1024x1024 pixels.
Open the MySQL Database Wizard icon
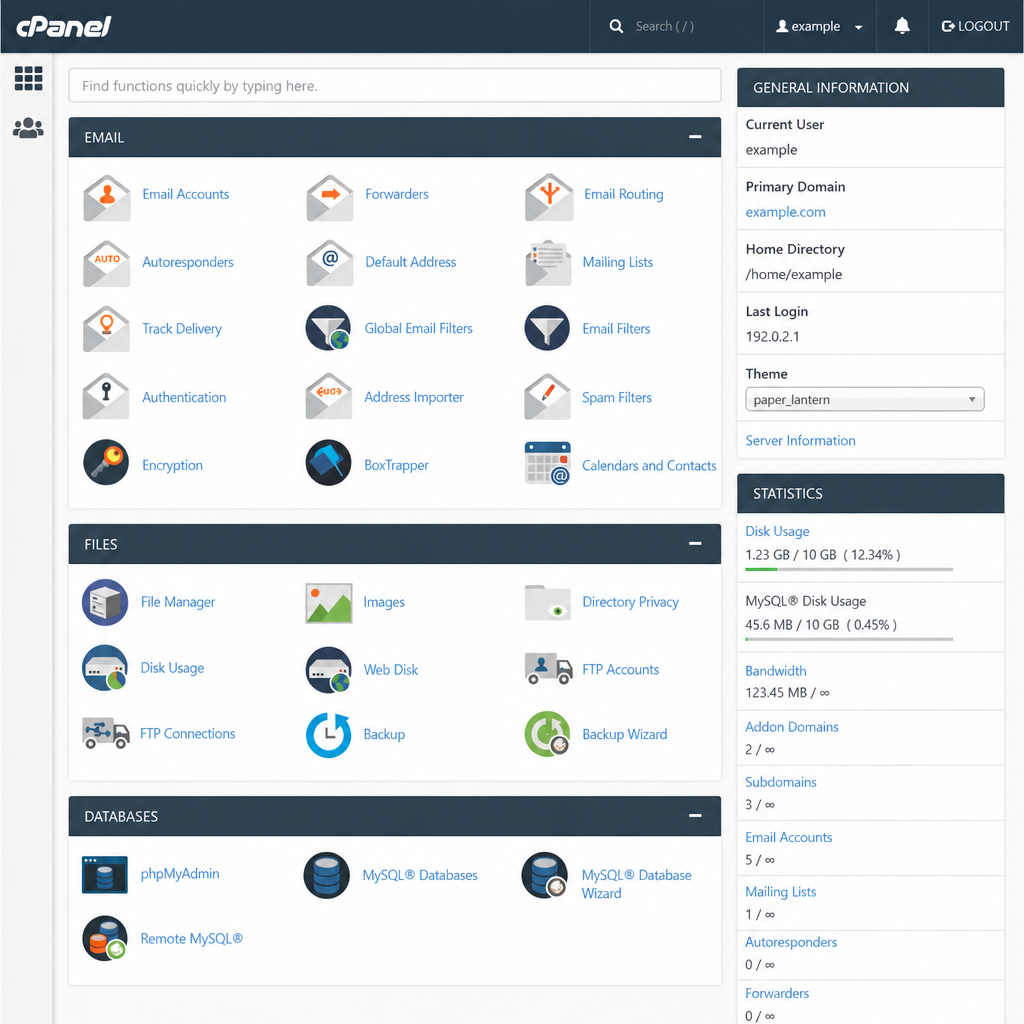(545, 875)
